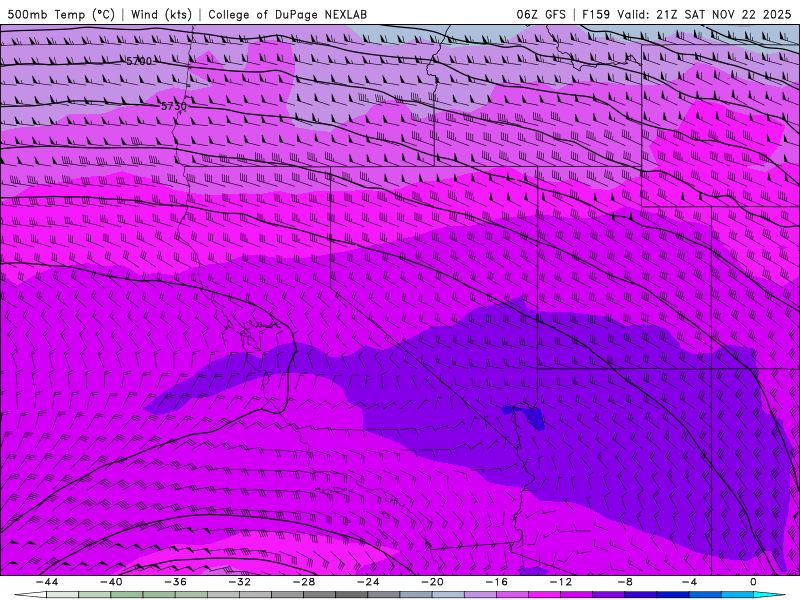
Task: Click the -20 colorbar value
Action: pyautogui.click(x=432, y=582)
